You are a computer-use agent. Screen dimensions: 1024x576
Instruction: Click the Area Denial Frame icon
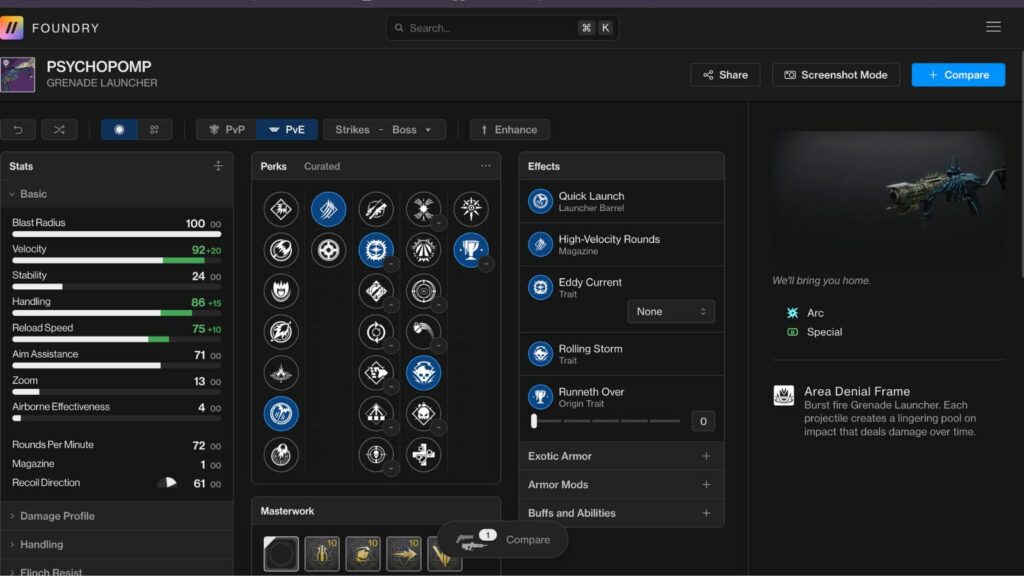click(784, 395)
